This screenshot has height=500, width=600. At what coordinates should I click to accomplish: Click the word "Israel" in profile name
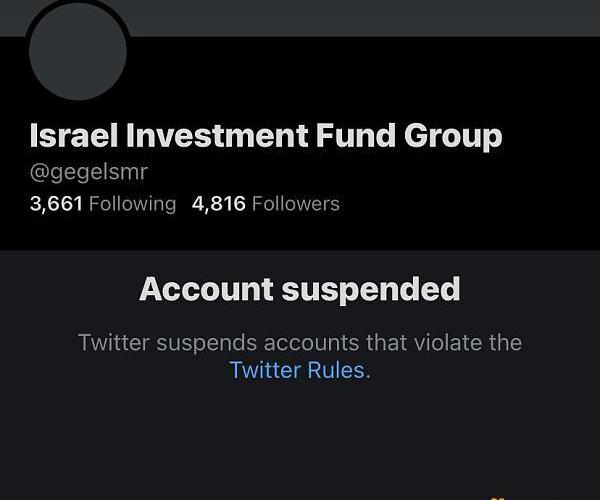coord(75,135)
